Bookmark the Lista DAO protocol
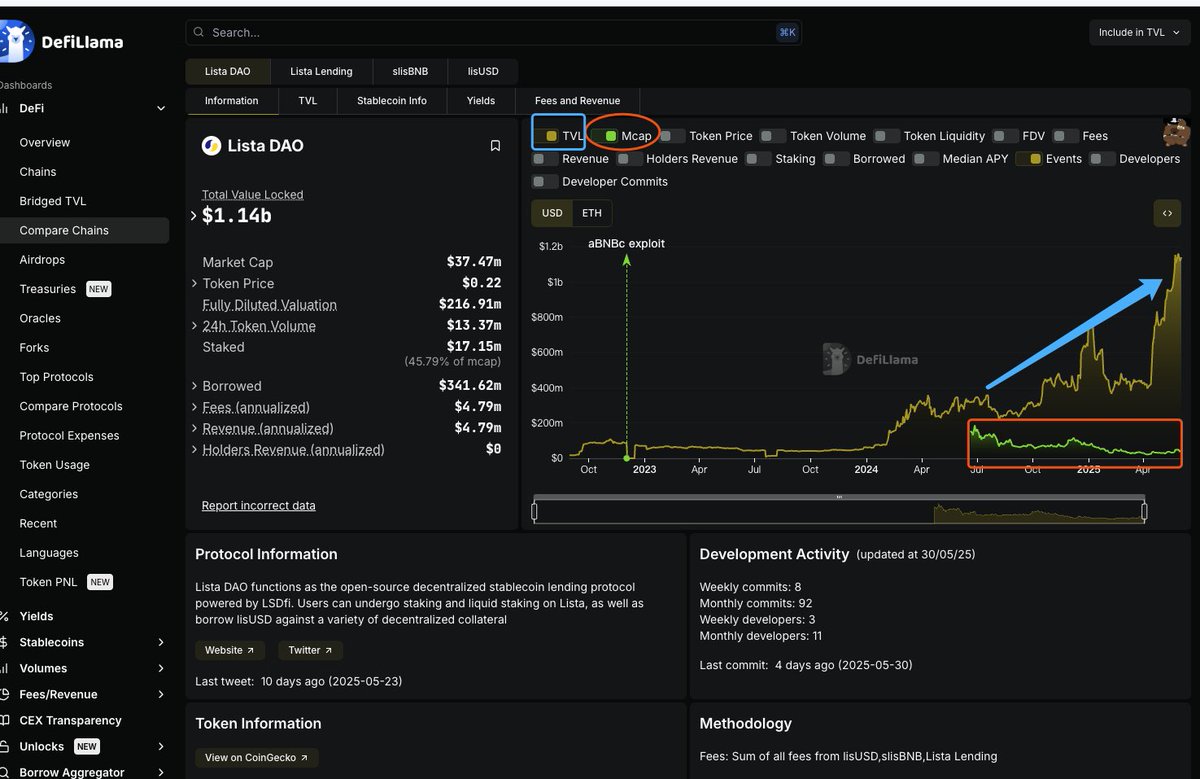The height and width of the screenshot is (779, 1200). tap(495, 146)
